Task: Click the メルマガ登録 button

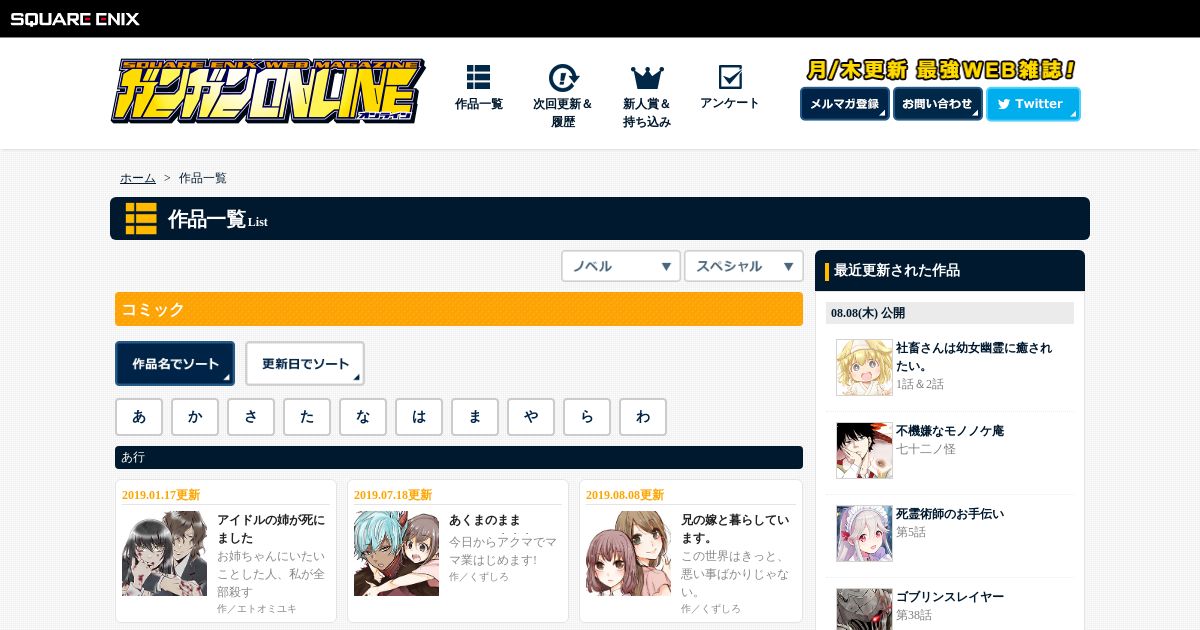Action: [844, 104]
